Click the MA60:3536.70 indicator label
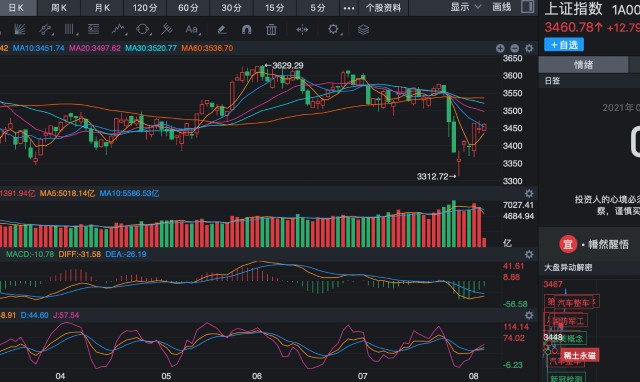Screen dimensions: 640x382 [207, 48]
